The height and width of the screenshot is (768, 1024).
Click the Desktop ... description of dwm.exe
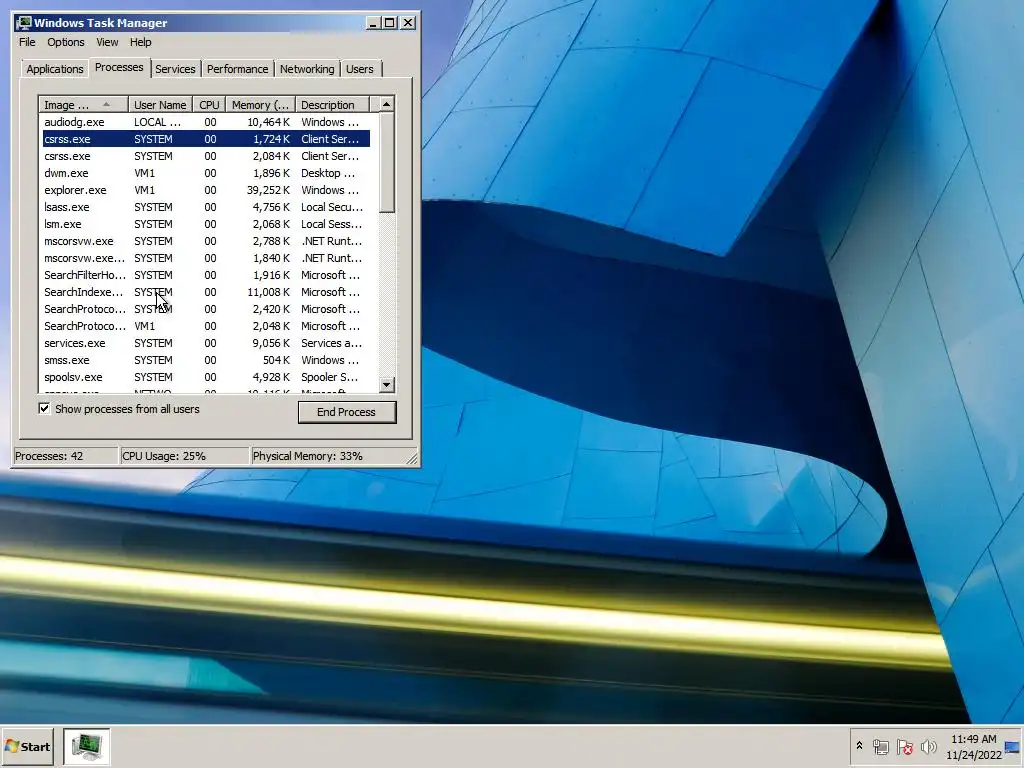328,173
